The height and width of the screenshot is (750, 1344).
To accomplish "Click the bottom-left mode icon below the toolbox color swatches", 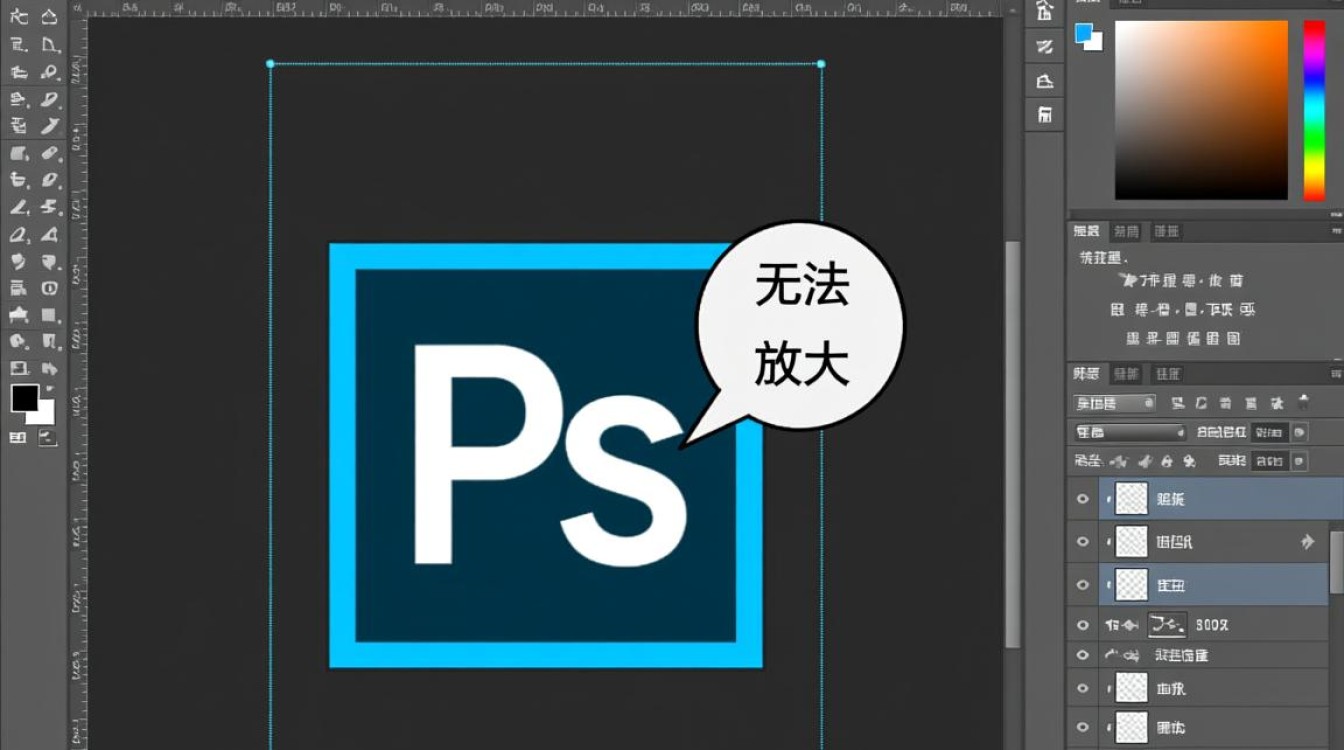I will (18, 437).
